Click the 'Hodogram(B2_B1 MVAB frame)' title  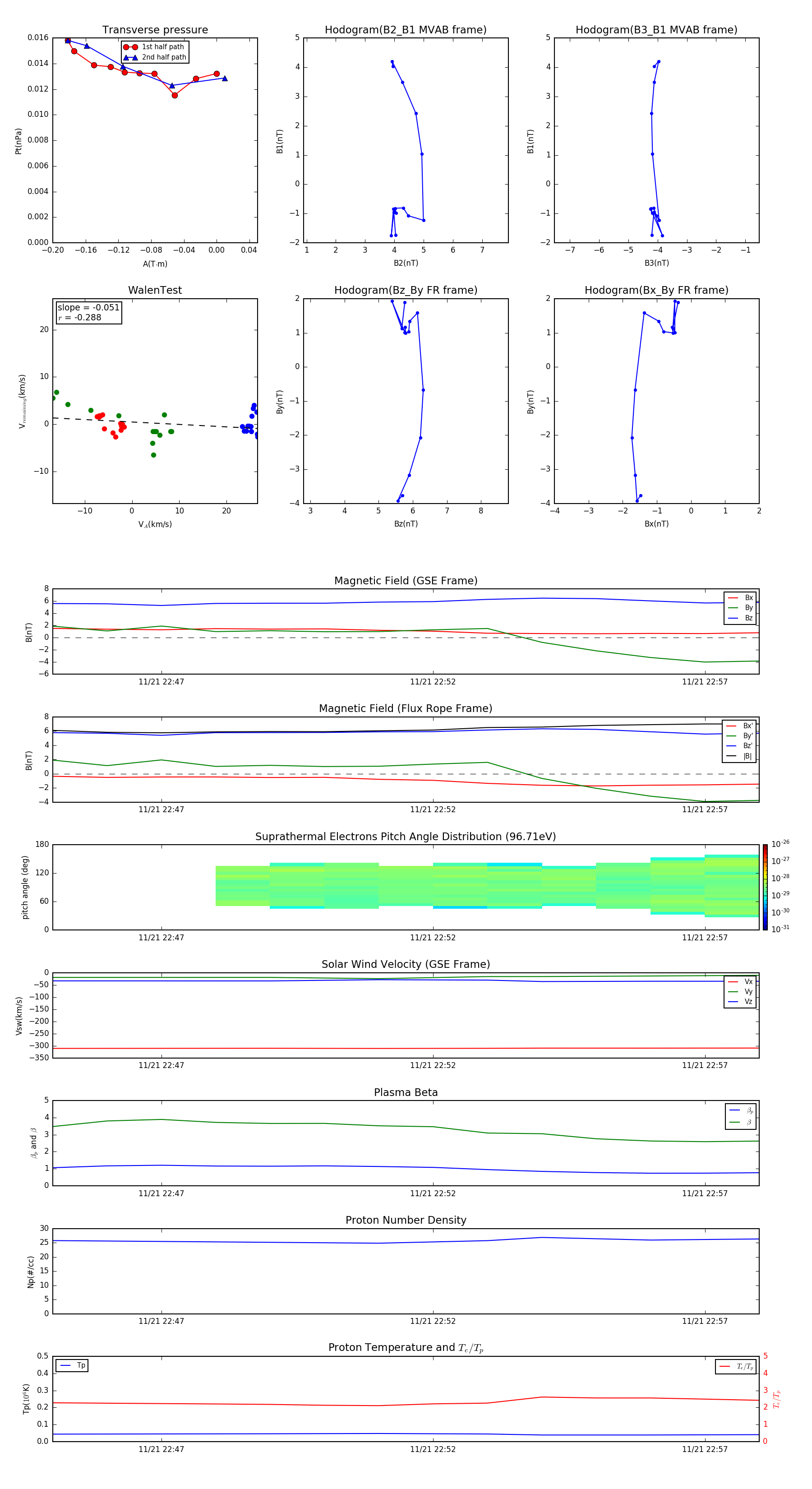[406, 30]
